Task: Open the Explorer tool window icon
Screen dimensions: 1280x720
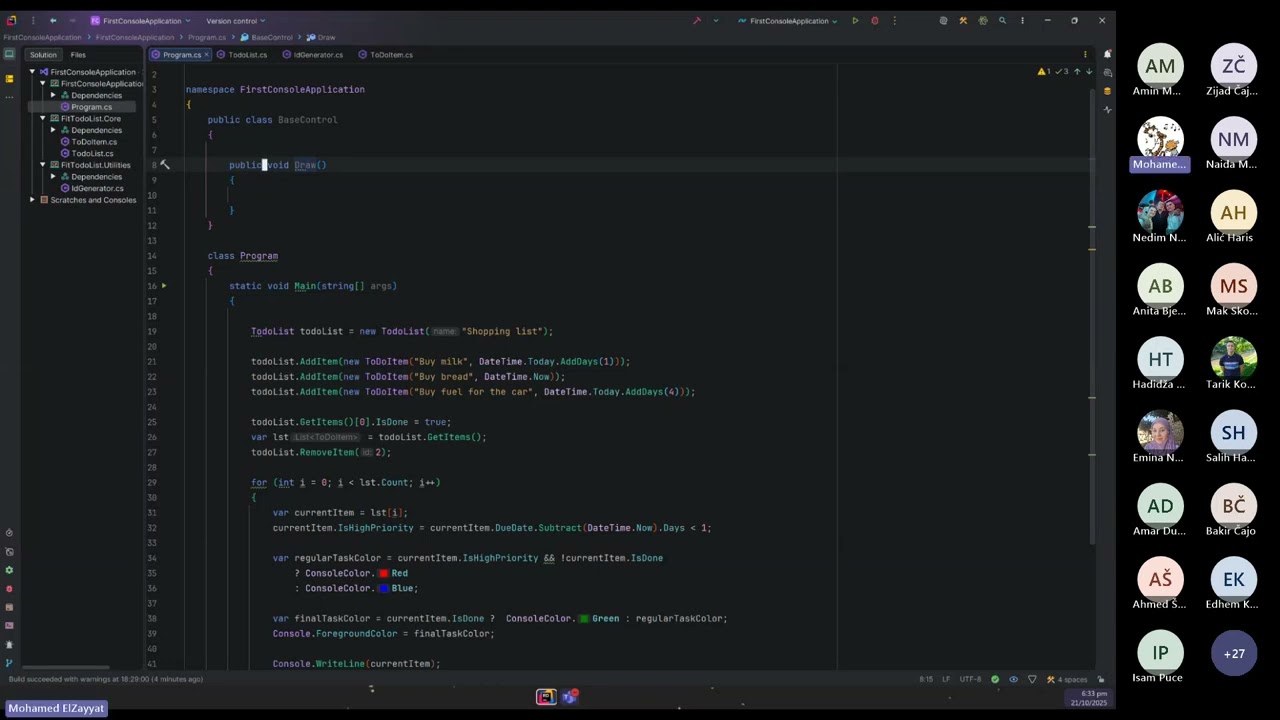Action: coord(10,55)
